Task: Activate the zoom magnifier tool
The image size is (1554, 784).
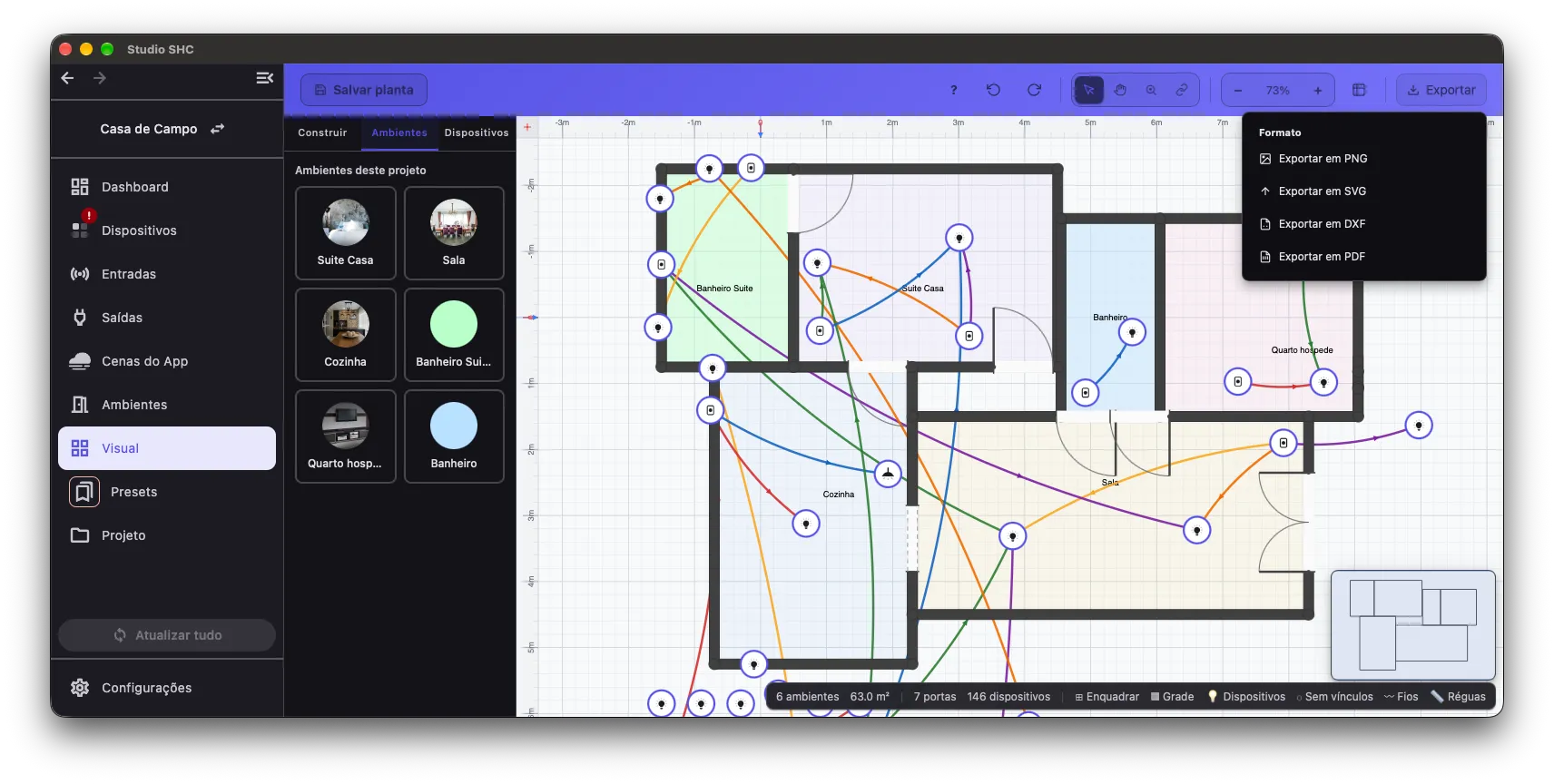Action: 1151,90
